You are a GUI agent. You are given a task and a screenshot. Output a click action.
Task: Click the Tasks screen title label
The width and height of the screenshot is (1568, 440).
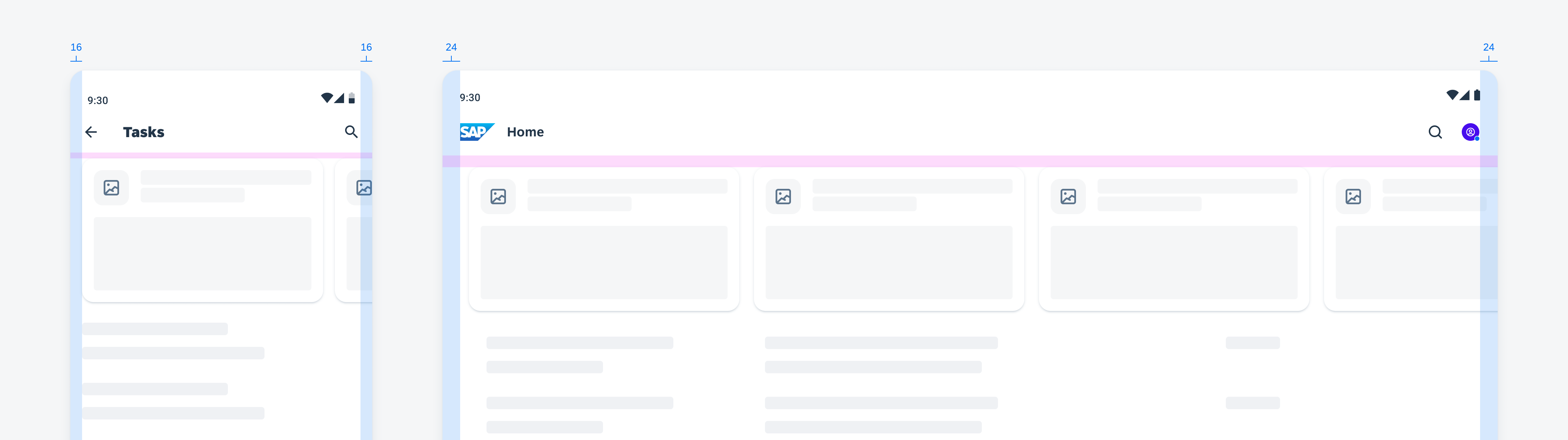(144, 131)
